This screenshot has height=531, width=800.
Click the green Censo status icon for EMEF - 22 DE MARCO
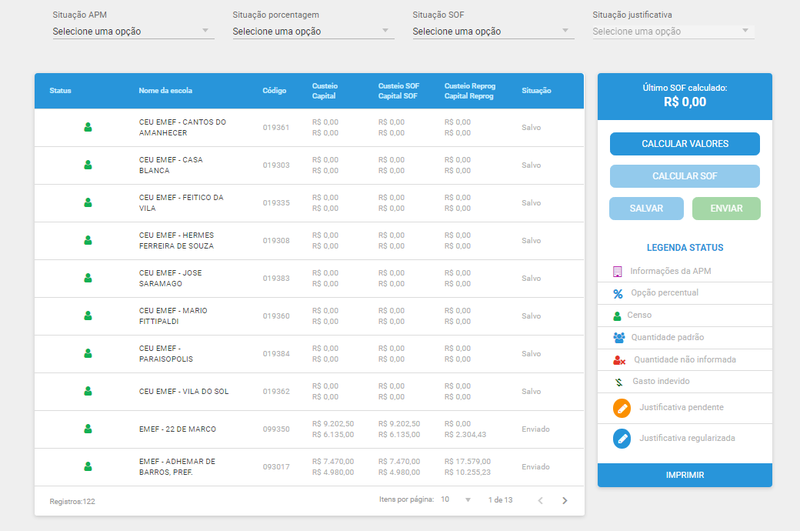click(x=88, y=429)
